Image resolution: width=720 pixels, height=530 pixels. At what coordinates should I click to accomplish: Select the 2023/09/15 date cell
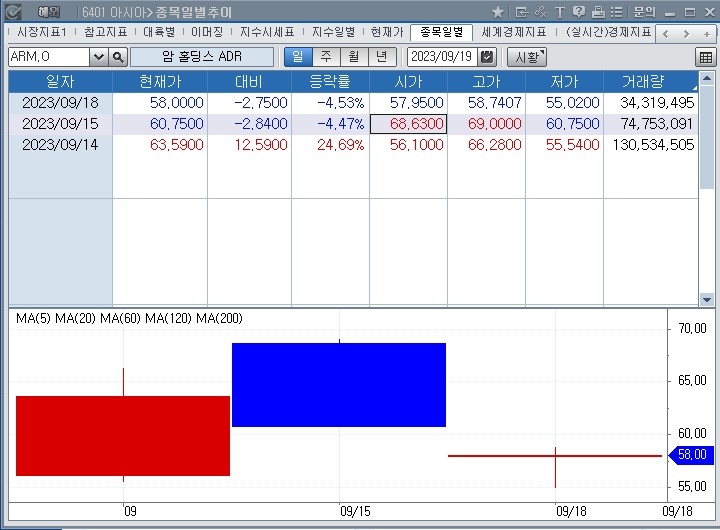pos(60,124)
